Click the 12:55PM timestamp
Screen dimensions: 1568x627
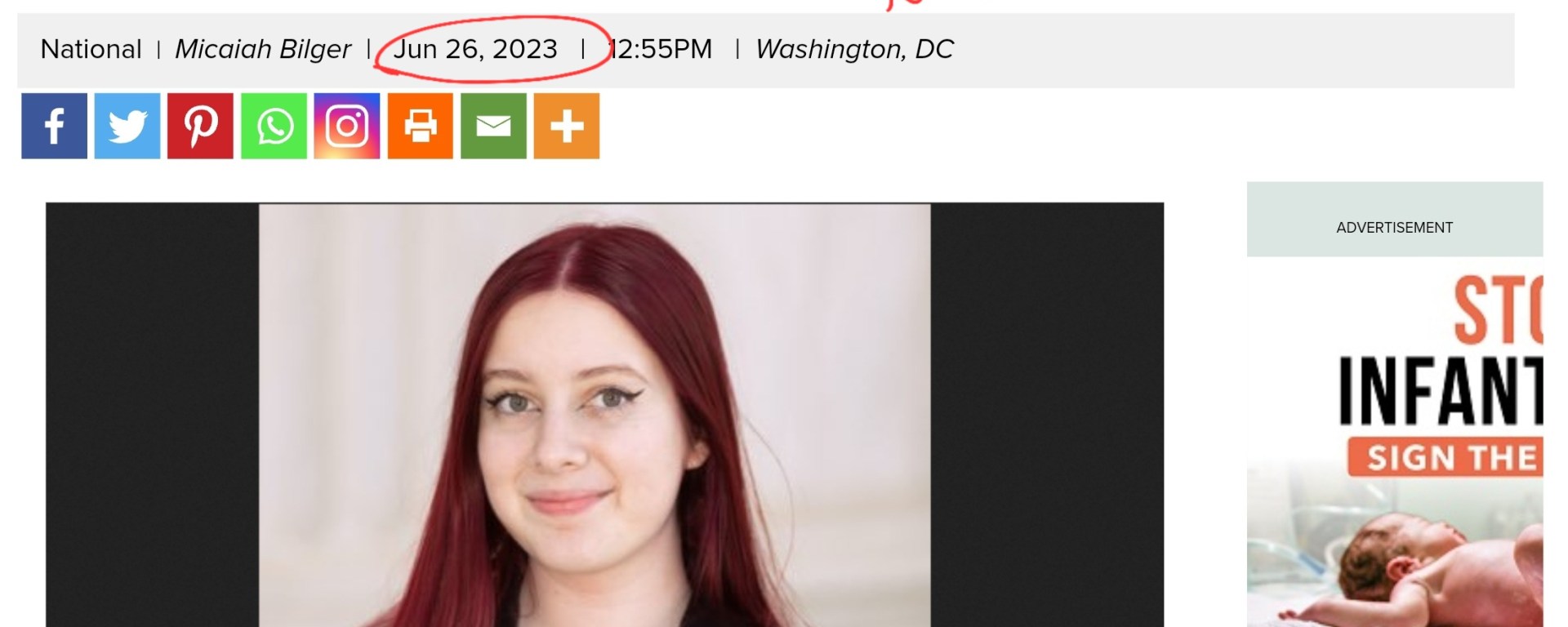661,50
